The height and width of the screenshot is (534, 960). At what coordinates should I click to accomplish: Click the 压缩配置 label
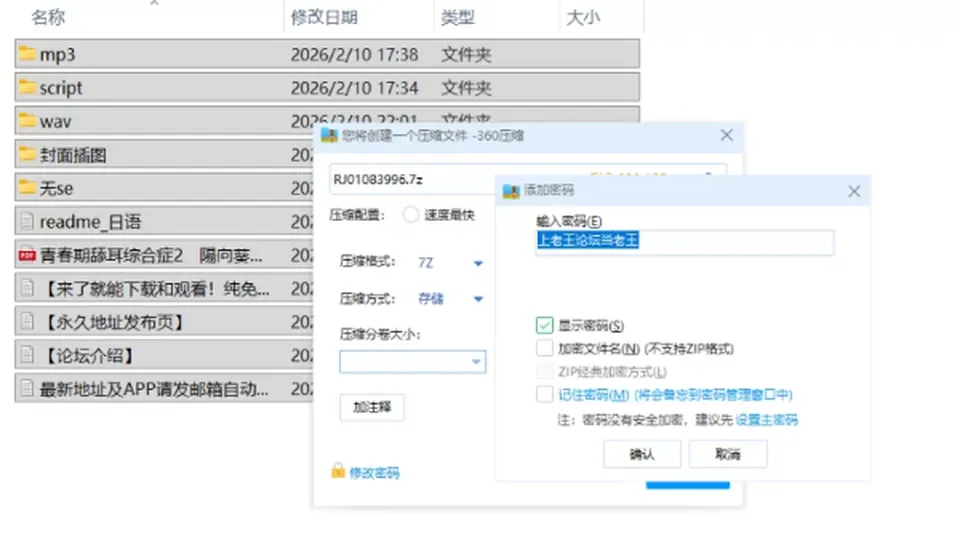(357, 215)
